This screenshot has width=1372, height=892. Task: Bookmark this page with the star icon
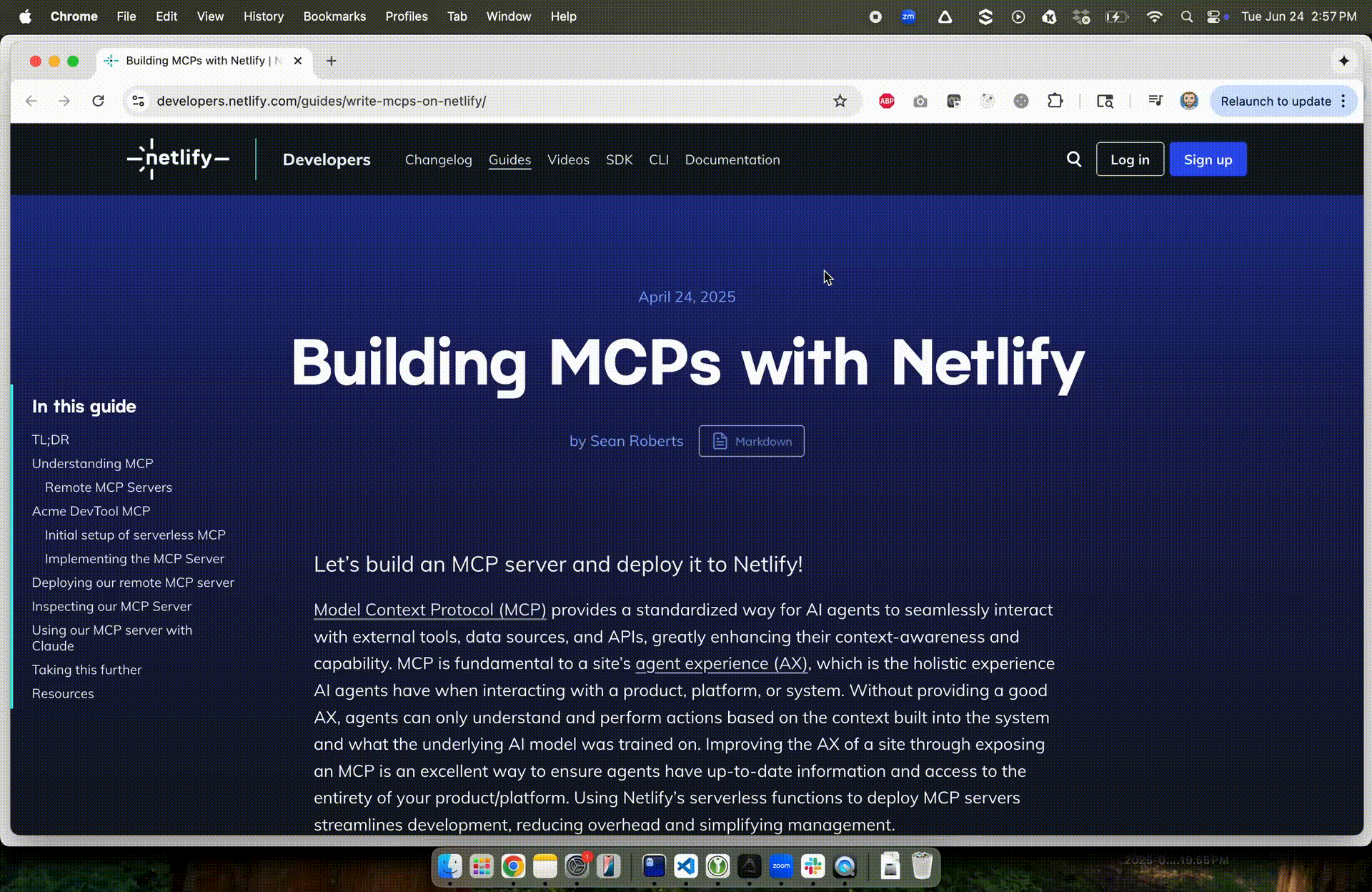tap(840, 101)
